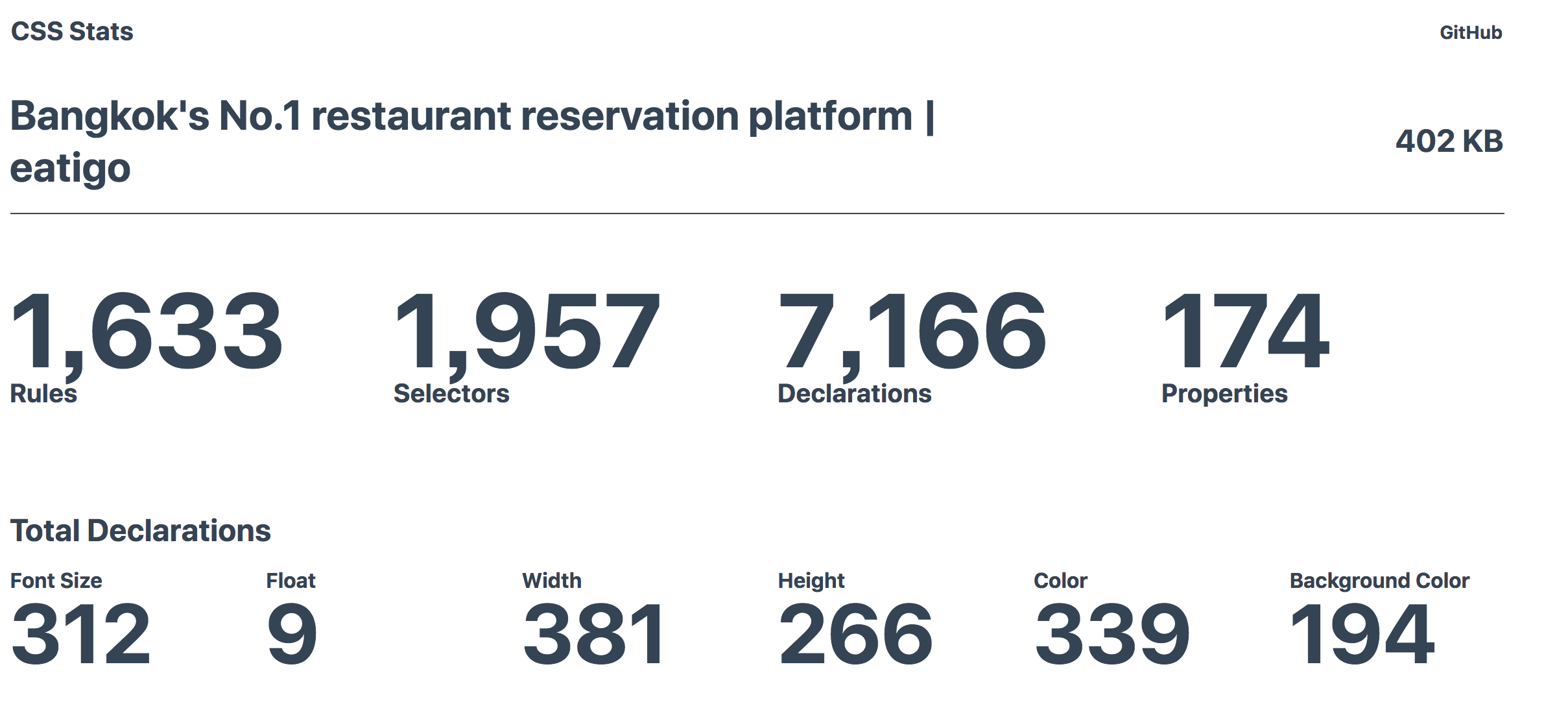Click the Background Color label
The width and height of the screenshot is (1568, 719).
[x=1379, y=581]
